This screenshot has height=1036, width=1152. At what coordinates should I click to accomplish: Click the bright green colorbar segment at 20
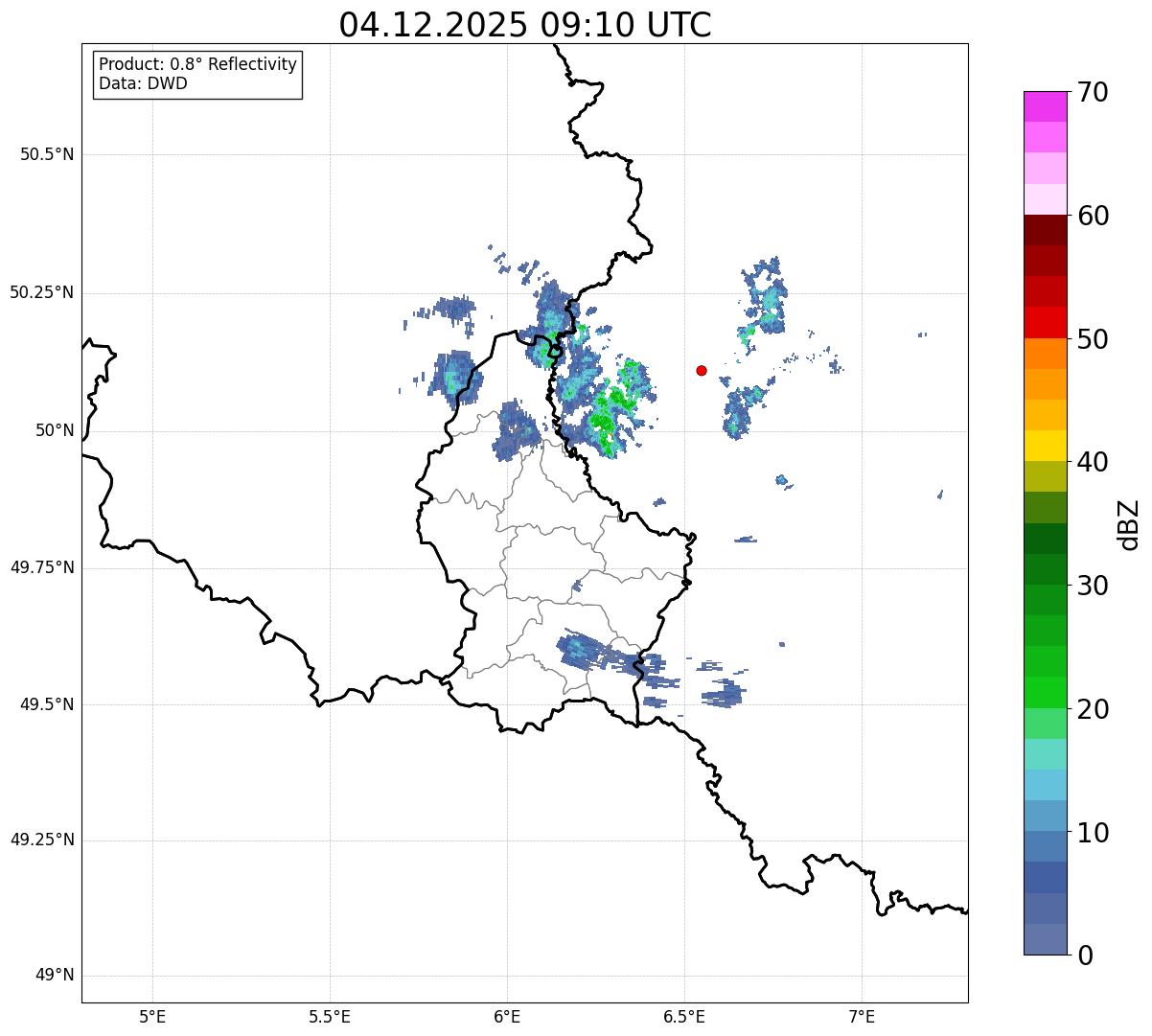point(1045,693)
